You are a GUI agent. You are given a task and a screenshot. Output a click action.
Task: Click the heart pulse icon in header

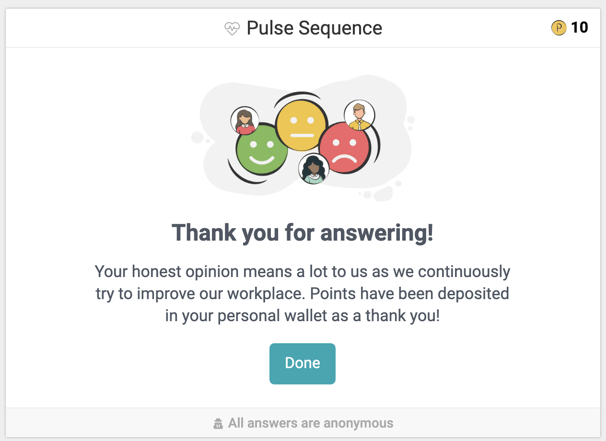[x=232, y=29]
